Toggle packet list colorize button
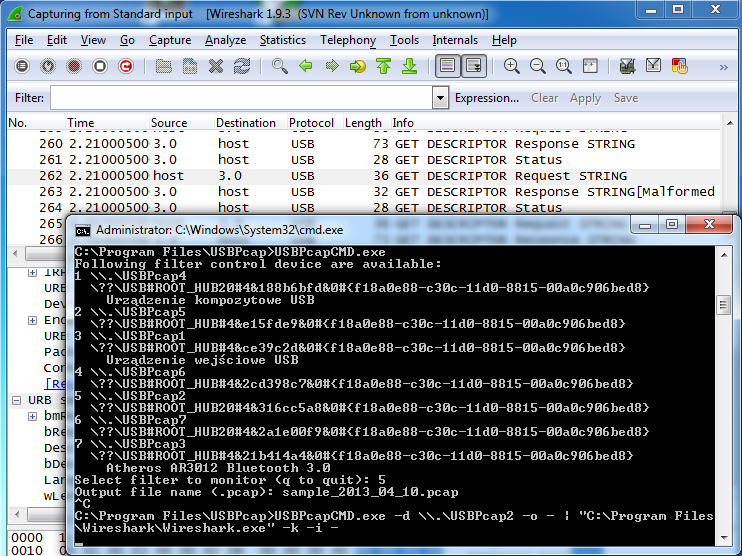Viewport: 742px width, 556px height. (x=447, y=66)
